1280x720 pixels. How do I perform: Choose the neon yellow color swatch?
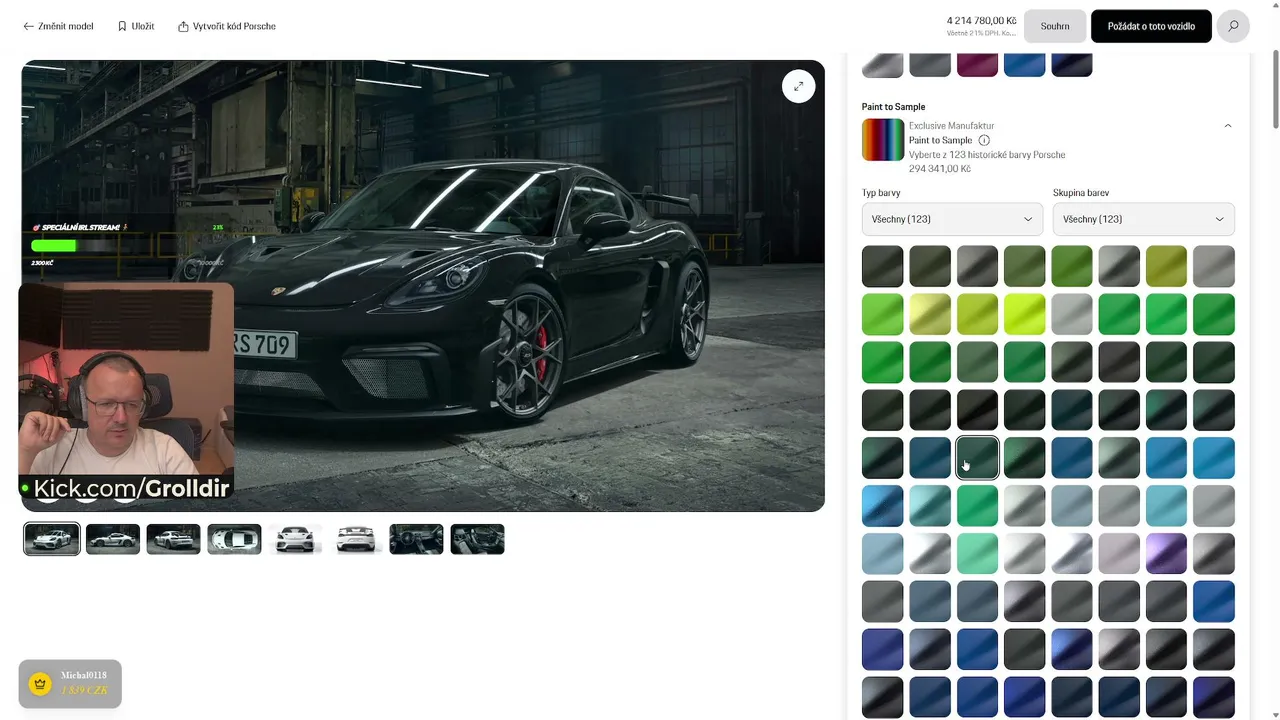coord(1024,314)
